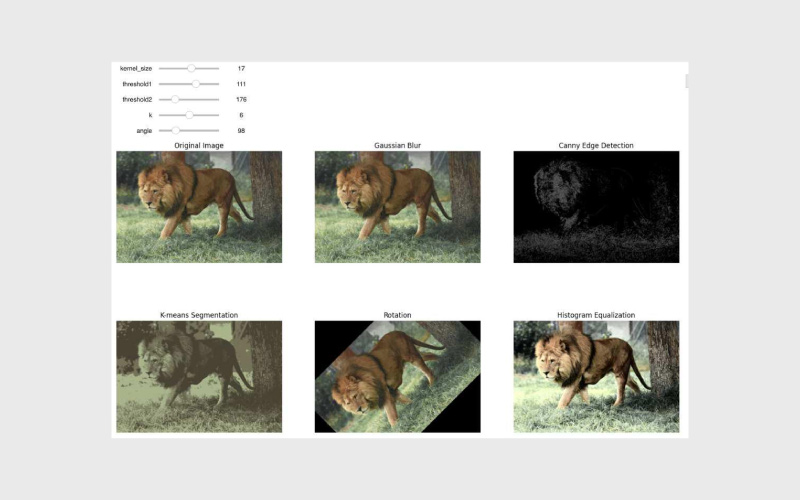Screen dimensions: 800x500
Task: Click the rotated lion image
Action: point(397,376)
